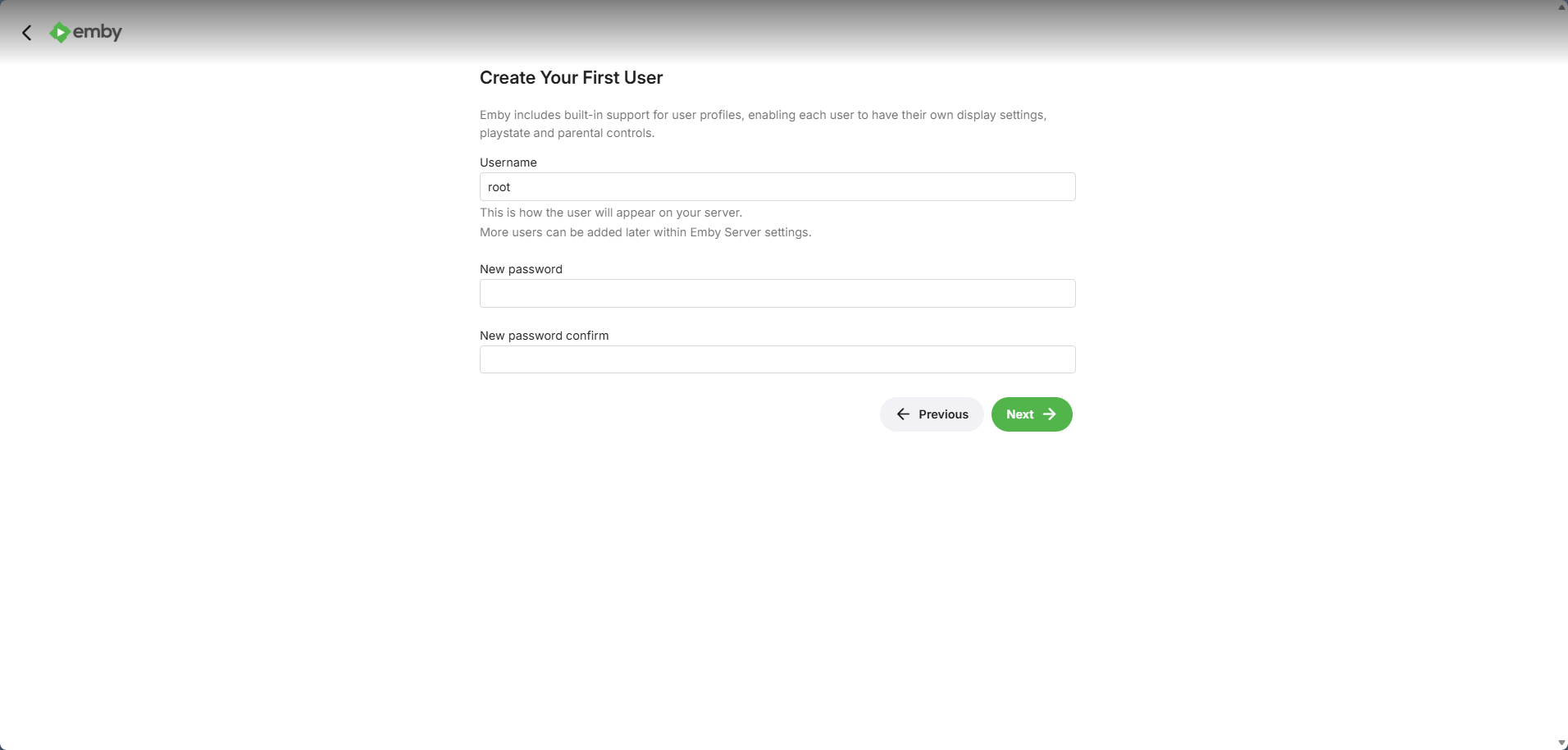Click the New password label

(x=521, y=269)
